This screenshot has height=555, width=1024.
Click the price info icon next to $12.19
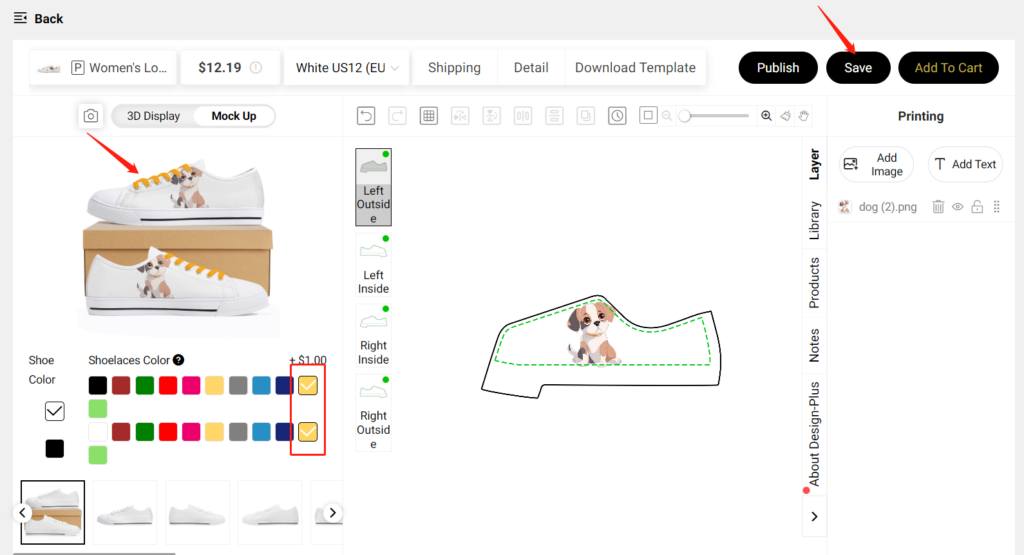pyautogui.click(x=256, y=67)
